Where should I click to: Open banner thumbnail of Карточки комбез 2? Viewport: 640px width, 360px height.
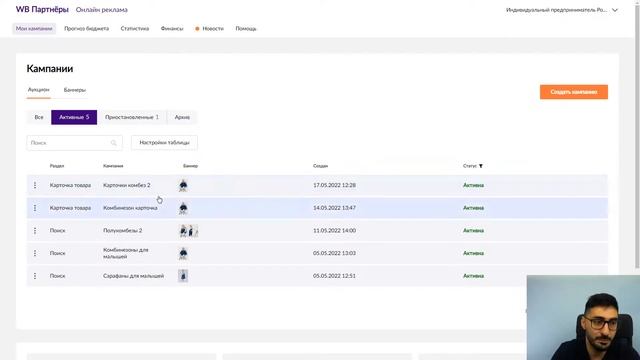183,185
